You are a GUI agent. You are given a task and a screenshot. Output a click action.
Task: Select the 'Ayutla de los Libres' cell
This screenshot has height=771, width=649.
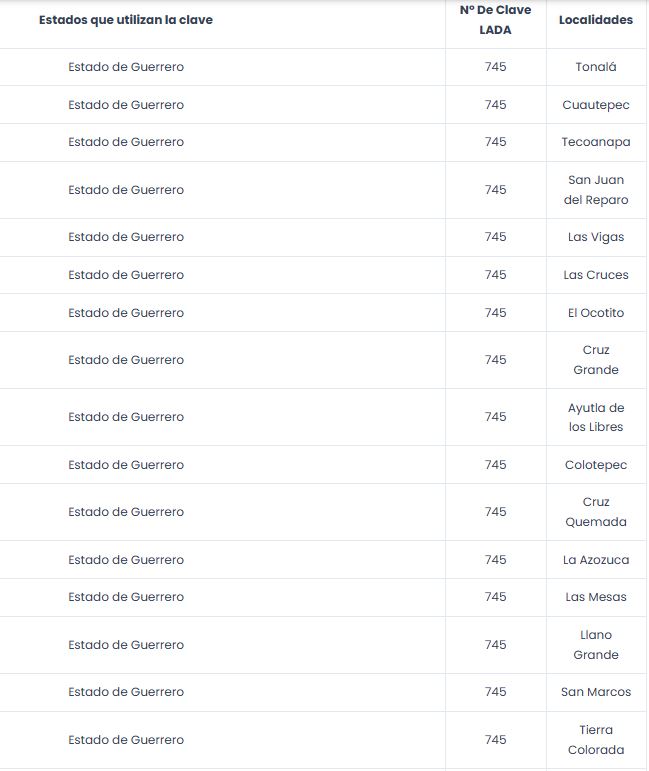pyautogui.click(x=596, y=417)
